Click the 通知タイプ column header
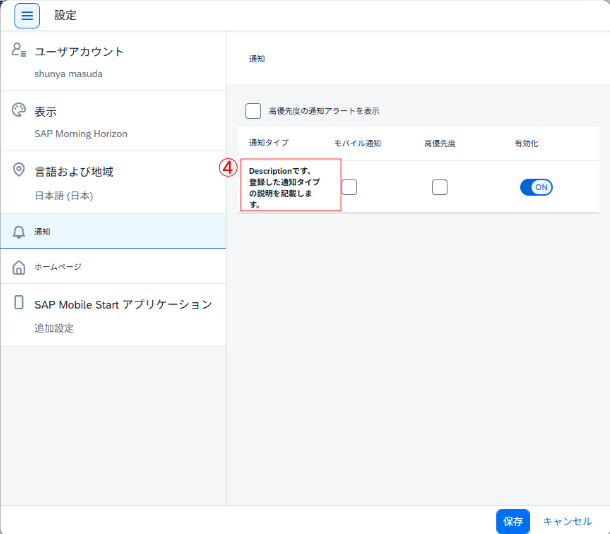The height and width of the screenshot is (534, 610). click(x=268, y=144)
